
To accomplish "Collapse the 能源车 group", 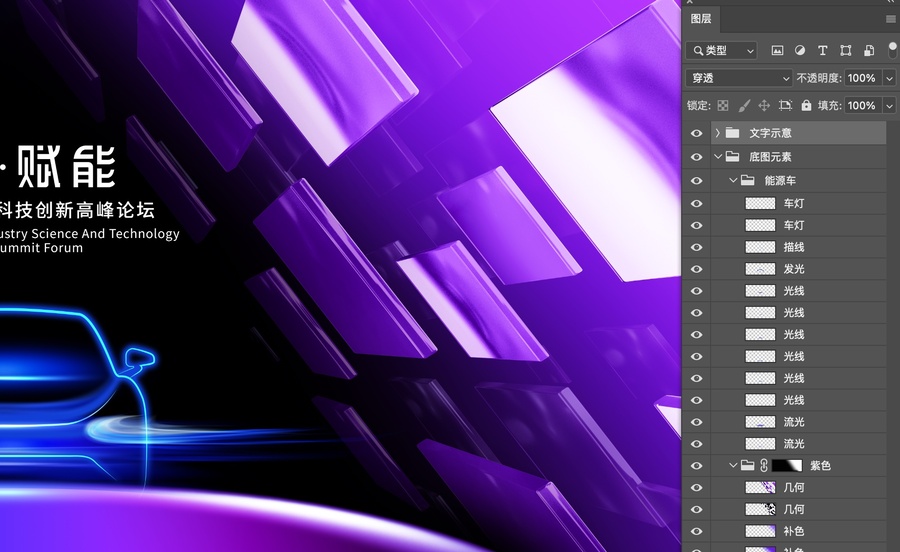I will point(733,180).
